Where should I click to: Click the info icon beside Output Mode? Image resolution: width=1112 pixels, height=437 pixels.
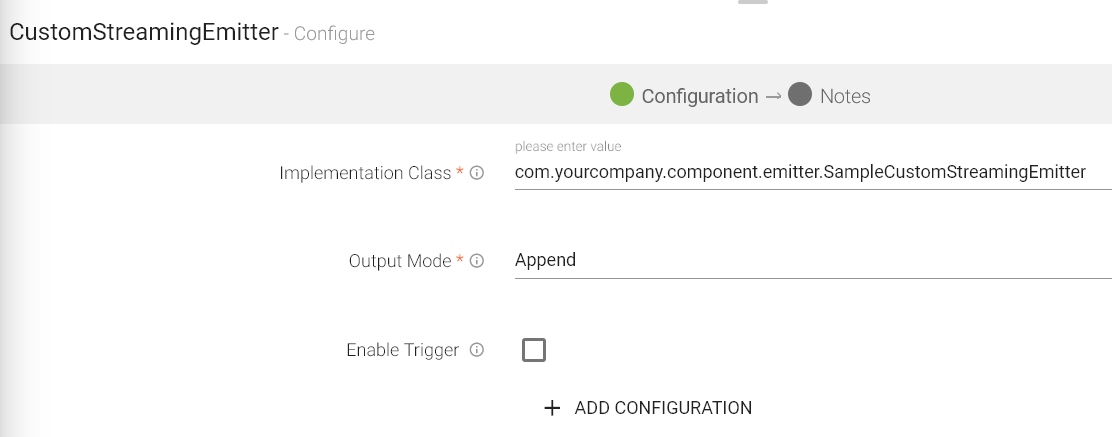(477, 261)
